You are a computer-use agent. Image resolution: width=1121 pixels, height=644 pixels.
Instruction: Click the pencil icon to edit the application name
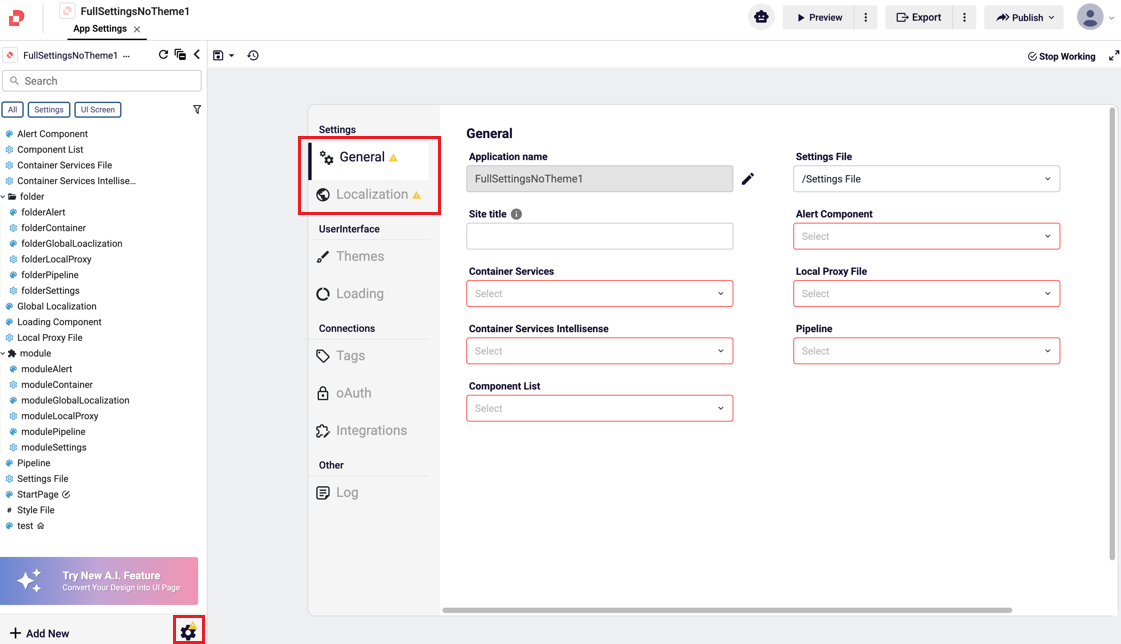(x=748, y=179)
